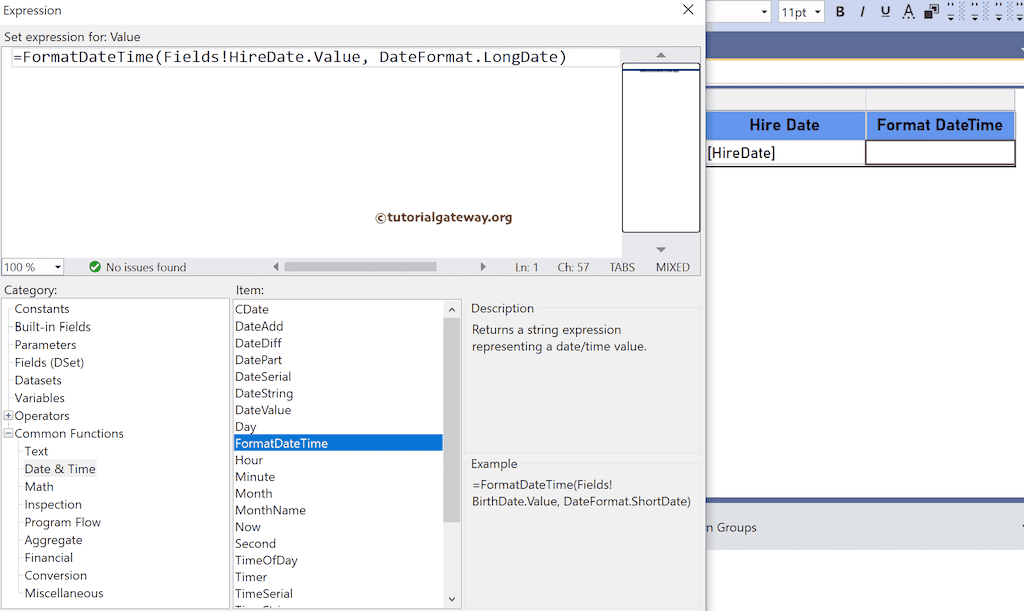The width and height of the screenshot is (1024, 611).
Task: Select the Date & Time subcategory
Action: point(60,469)
